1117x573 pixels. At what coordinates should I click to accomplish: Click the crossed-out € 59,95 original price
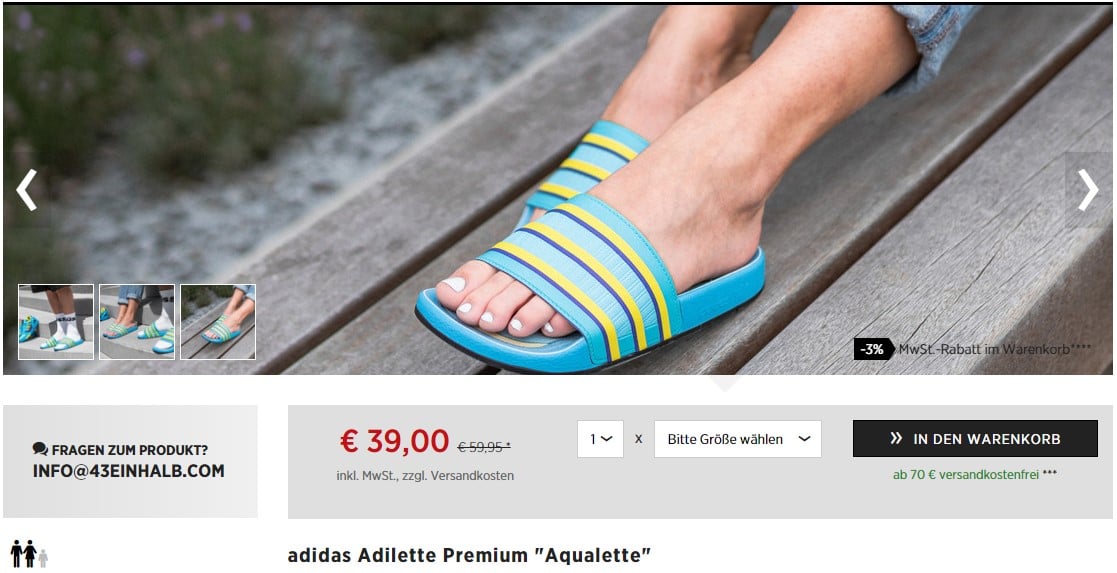pos(484,447)
